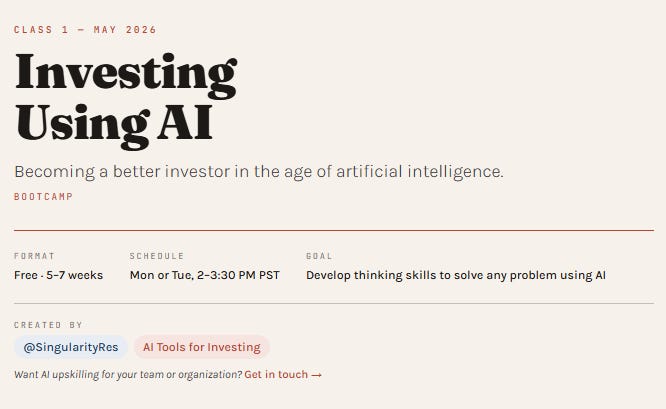This screenshot has width=666, height=409.
Task: Select the Investing Using AI heading
Action: 126,101
